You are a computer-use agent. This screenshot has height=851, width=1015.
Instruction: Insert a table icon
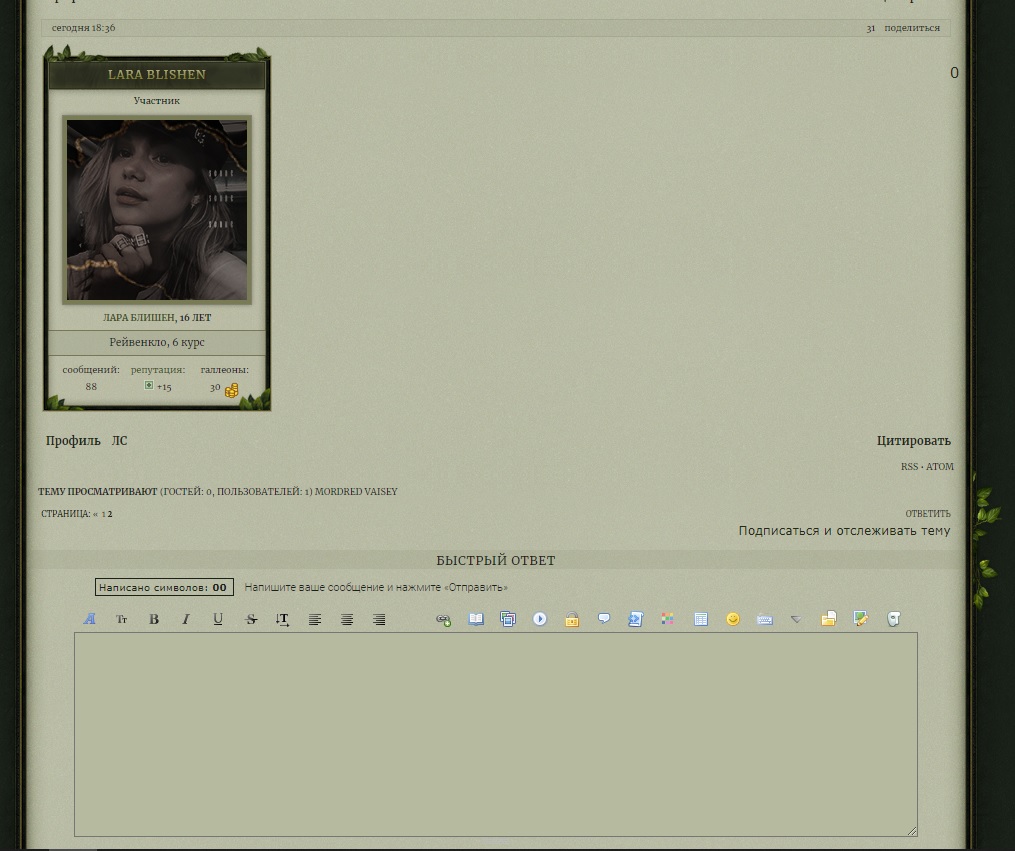[700, 619]
